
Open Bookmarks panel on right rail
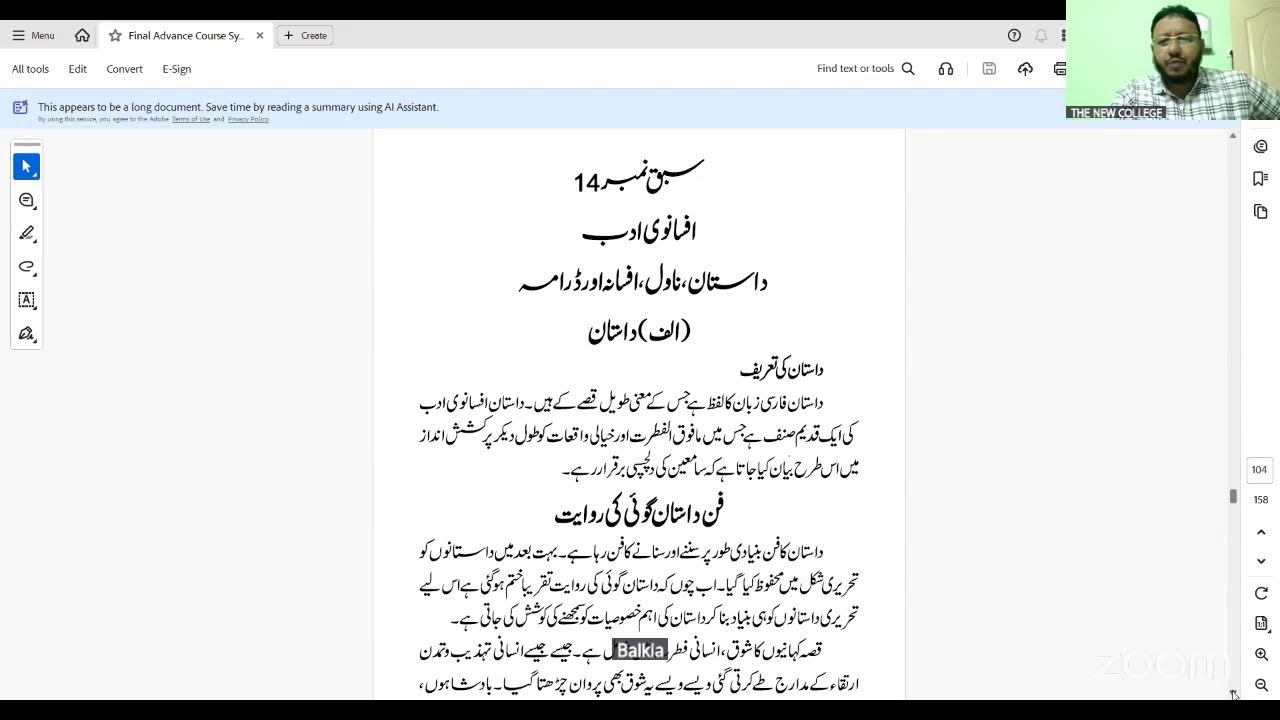pos(1260,178)
